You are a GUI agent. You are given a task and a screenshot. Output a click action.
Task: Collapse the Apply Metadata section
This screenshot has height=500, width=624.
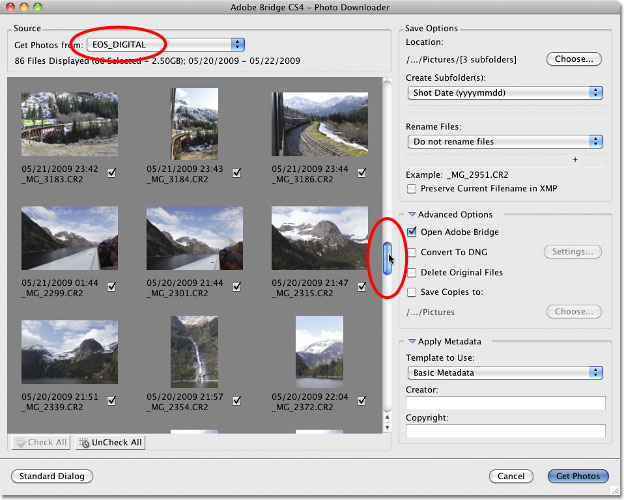tap(412, 342)
